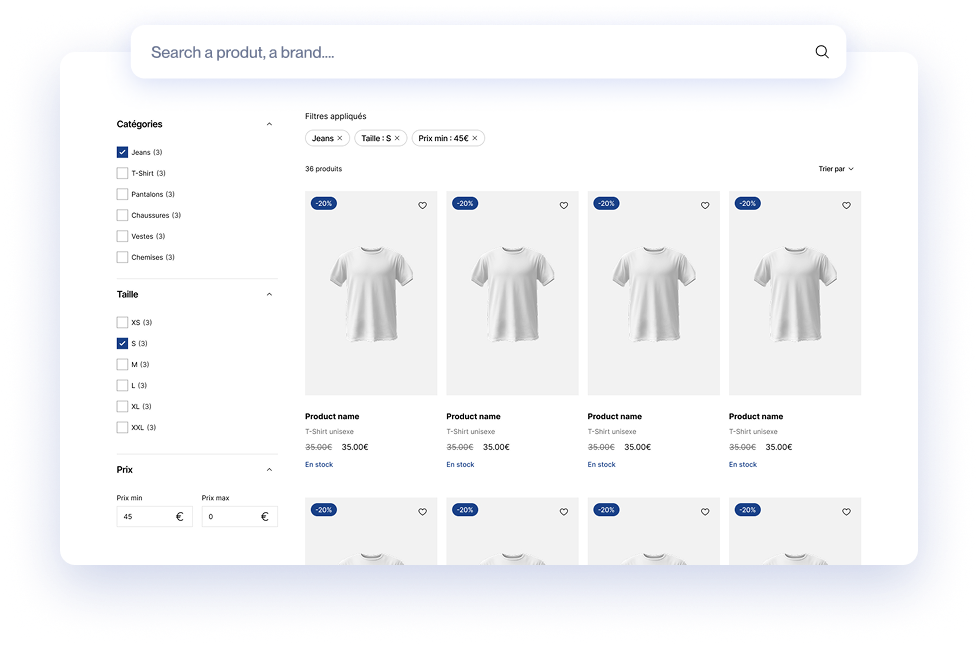
Task: Click the 36 produits count text
Action: click(x=324, y=169)
